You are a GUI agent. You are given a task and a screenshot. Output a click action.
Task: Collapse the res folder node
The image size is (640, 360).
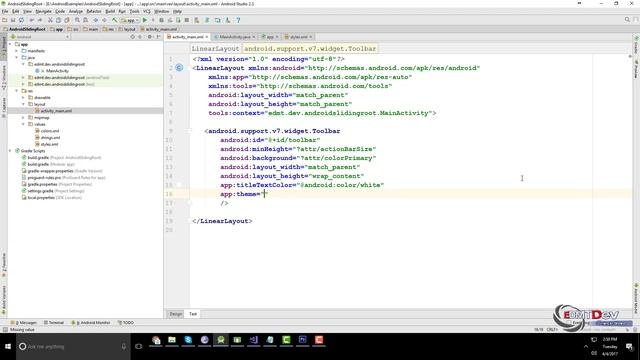(x=17, y=91)
